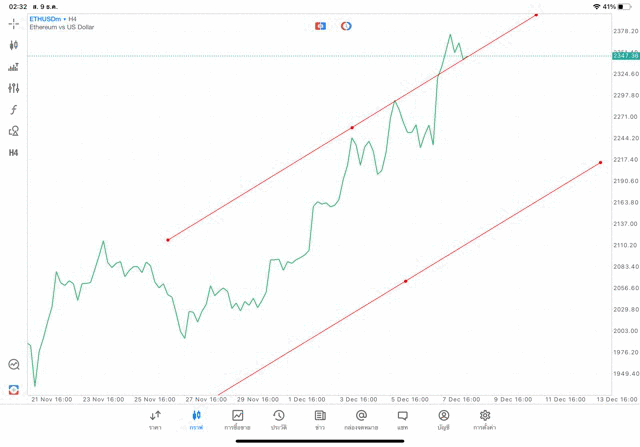
Task: Select the lower red trendline anchor point
Action: (405, 281)
